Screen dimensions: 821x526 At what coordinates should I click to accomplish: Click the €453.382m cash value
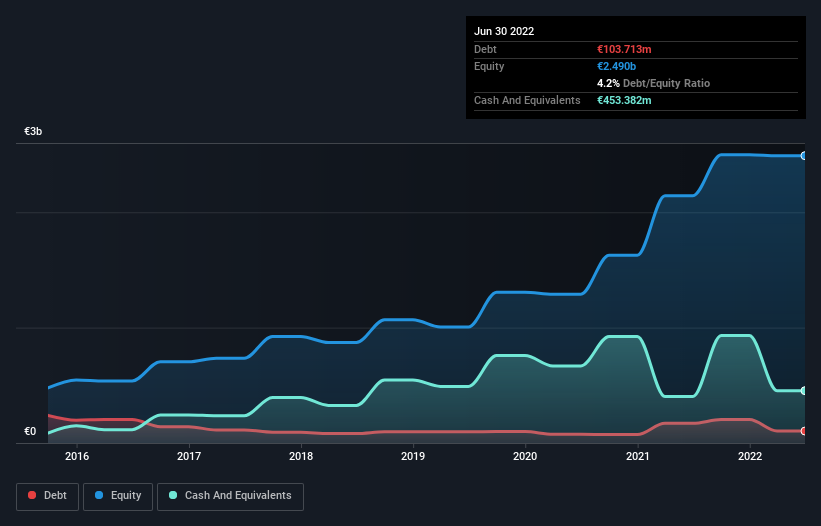(624, 100)
